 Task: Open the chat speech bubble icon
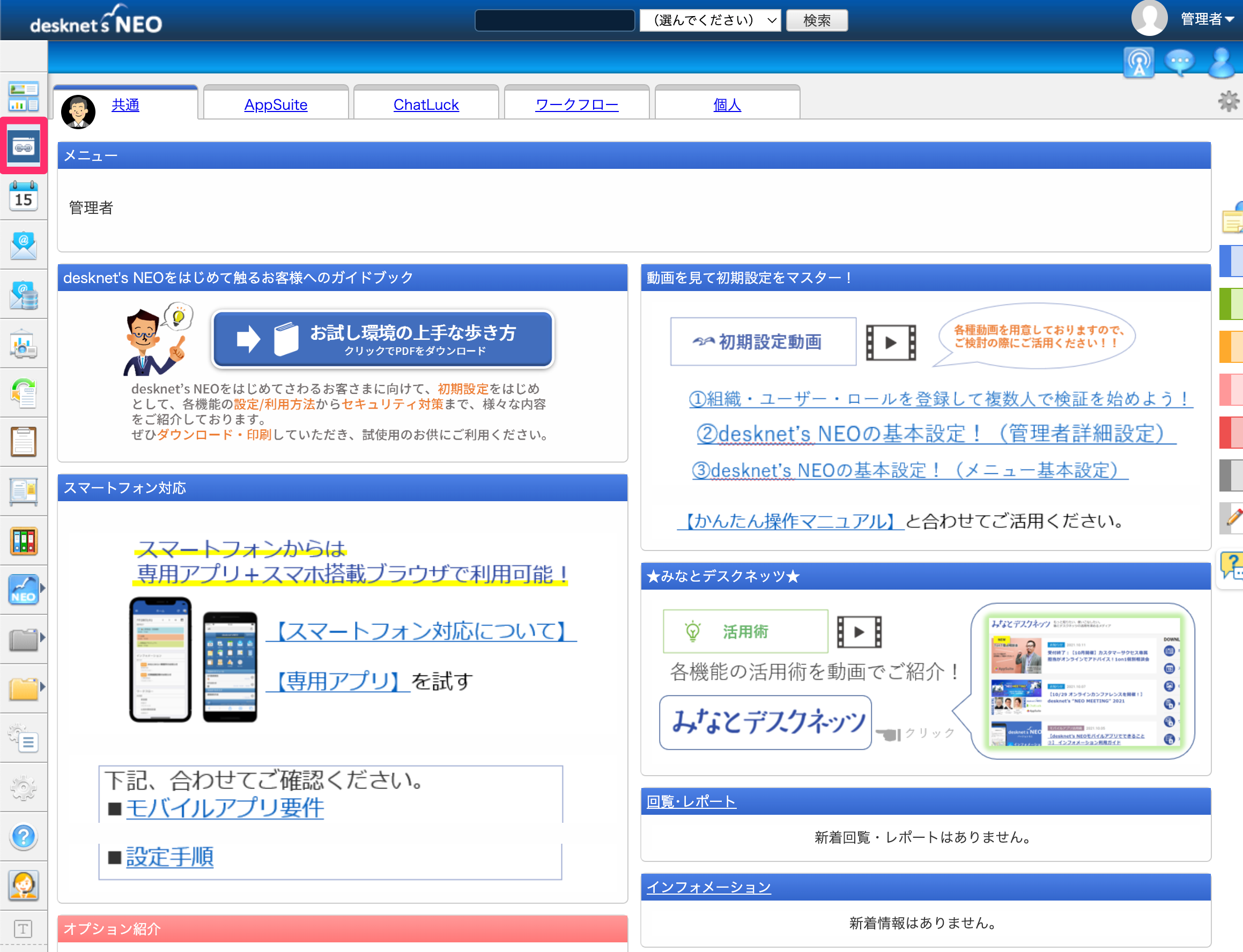point(1180,62)
